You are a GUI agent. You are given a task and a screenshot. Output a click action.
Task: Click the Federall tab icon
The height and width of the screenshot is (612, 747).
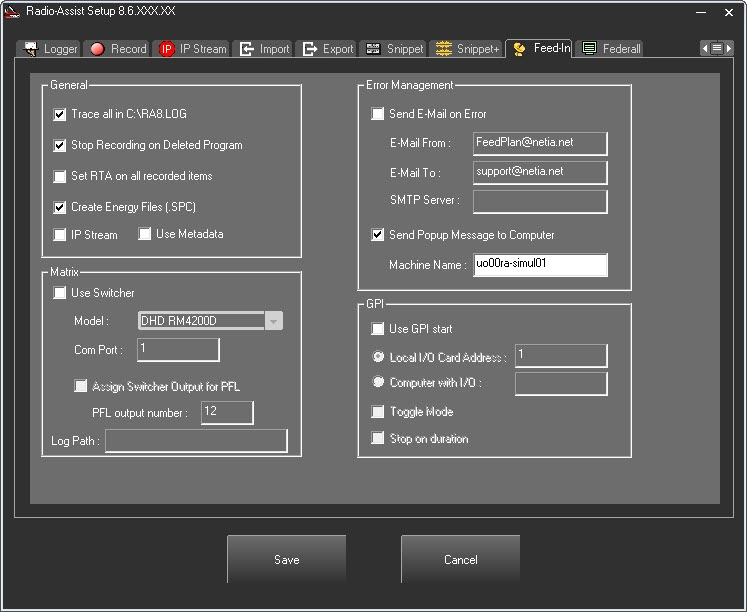click(x=590, y=48)
